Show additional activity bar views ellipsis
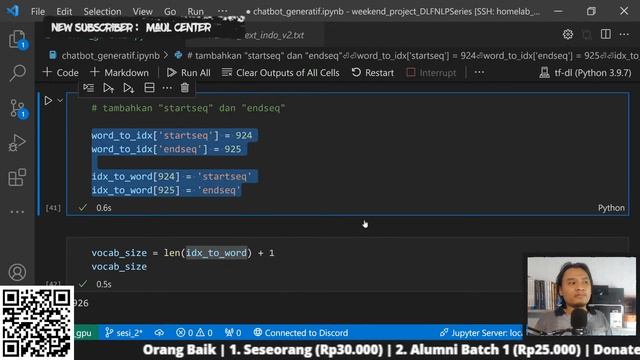The height and width of the screenshot is (360, 640). point(17,212)
